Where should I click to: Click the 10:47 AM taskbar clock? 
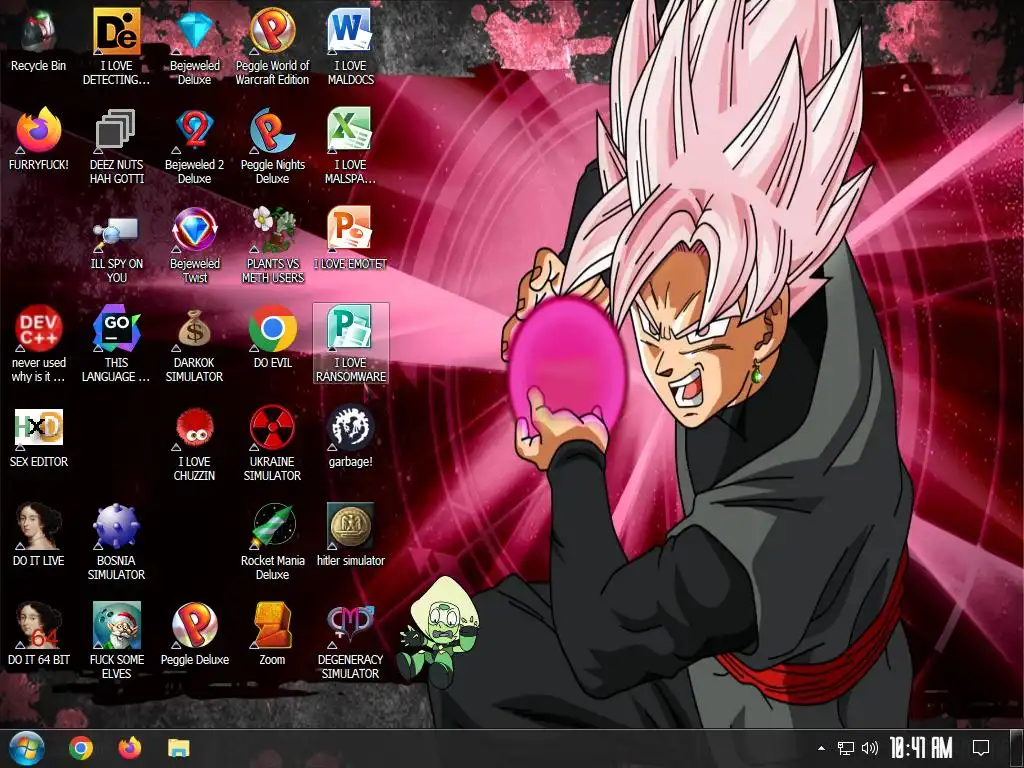click(x=921, y=748)
